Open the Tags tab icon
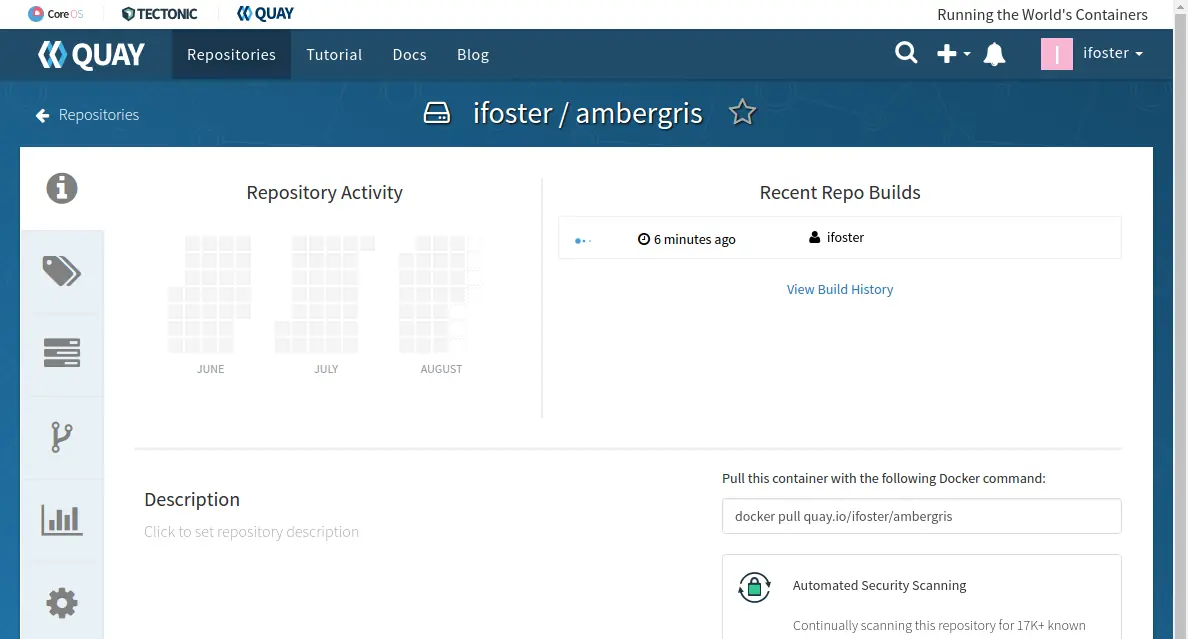Viewport: 1188px width, 639px height. click(62, 271)
